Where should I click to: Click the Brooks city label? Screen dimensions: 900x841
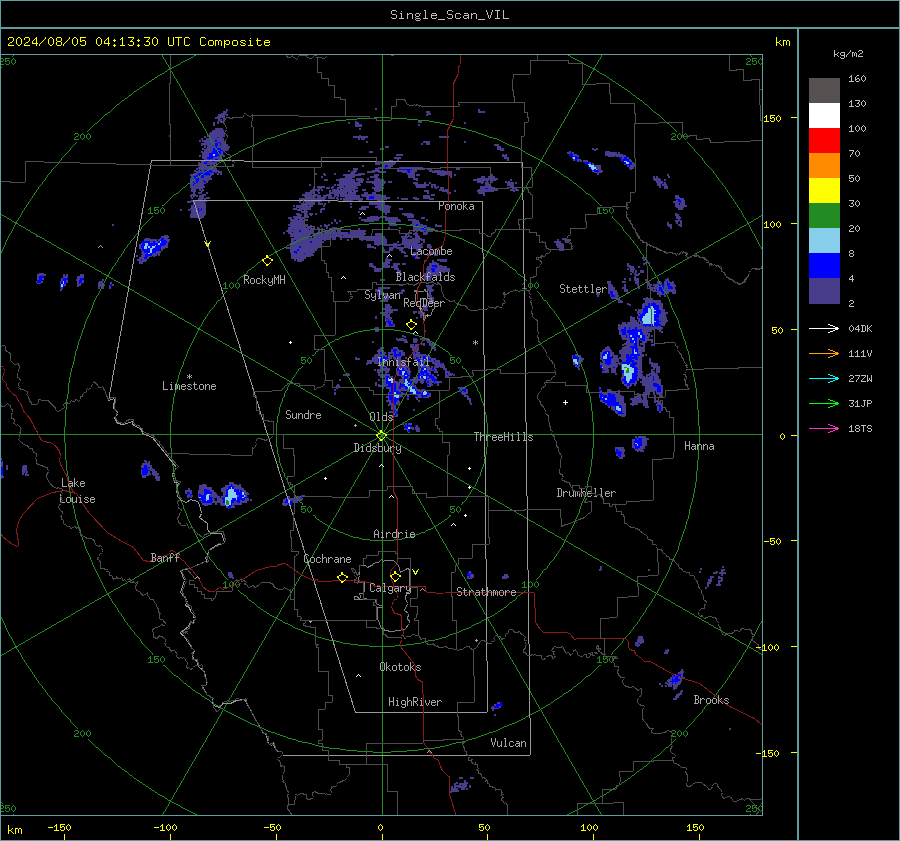711,700
